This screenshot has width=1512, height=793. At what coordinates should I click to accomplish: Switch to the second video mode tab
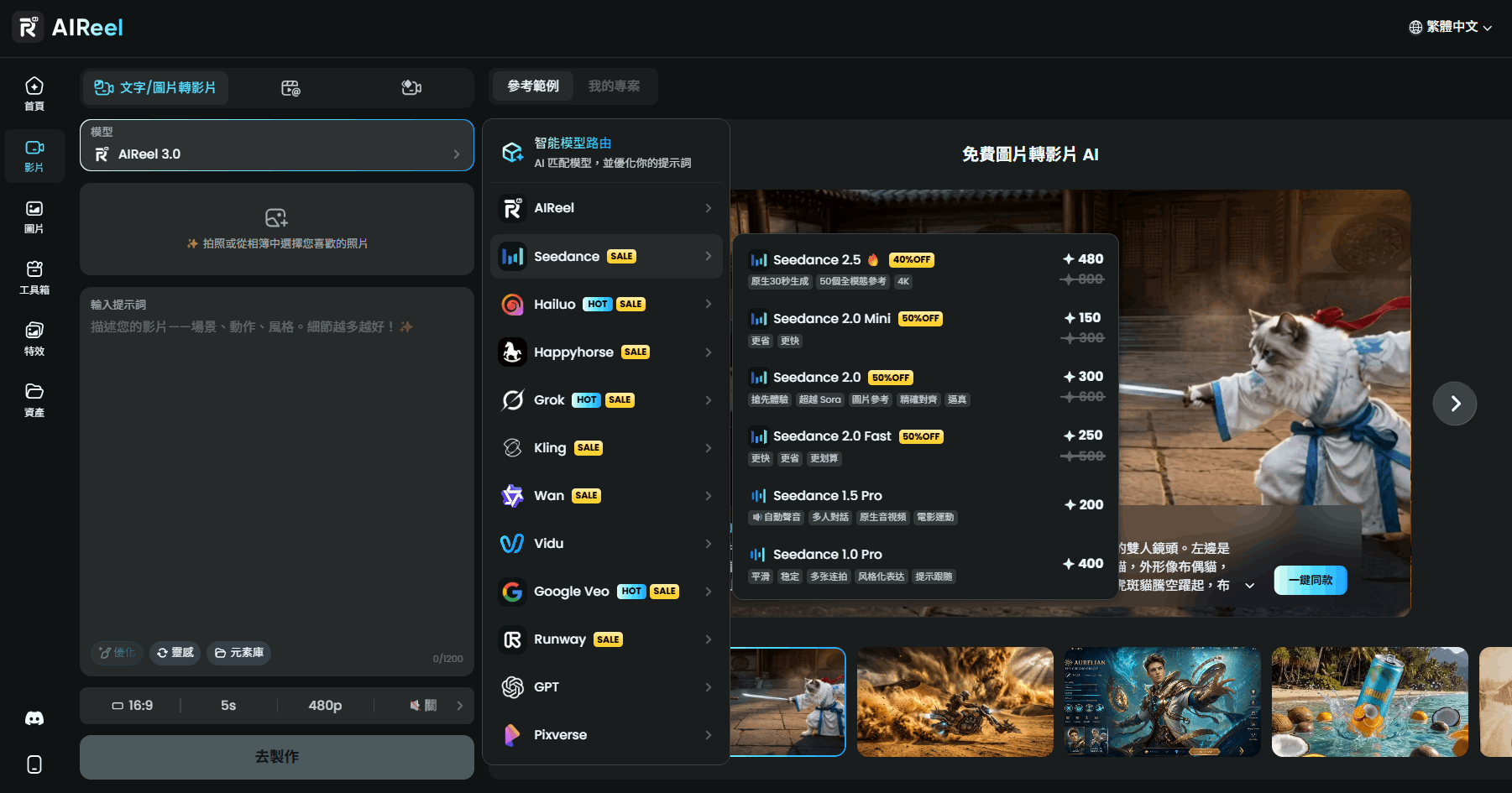[290, 88]
